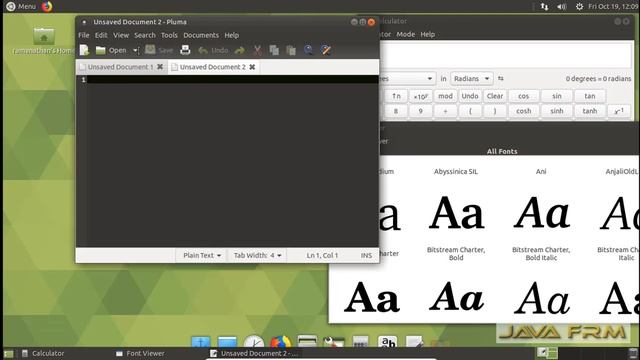Open the Documents menu in Pluma
Viewport: 640px width, 360px height.
click(x=201, y=35)
